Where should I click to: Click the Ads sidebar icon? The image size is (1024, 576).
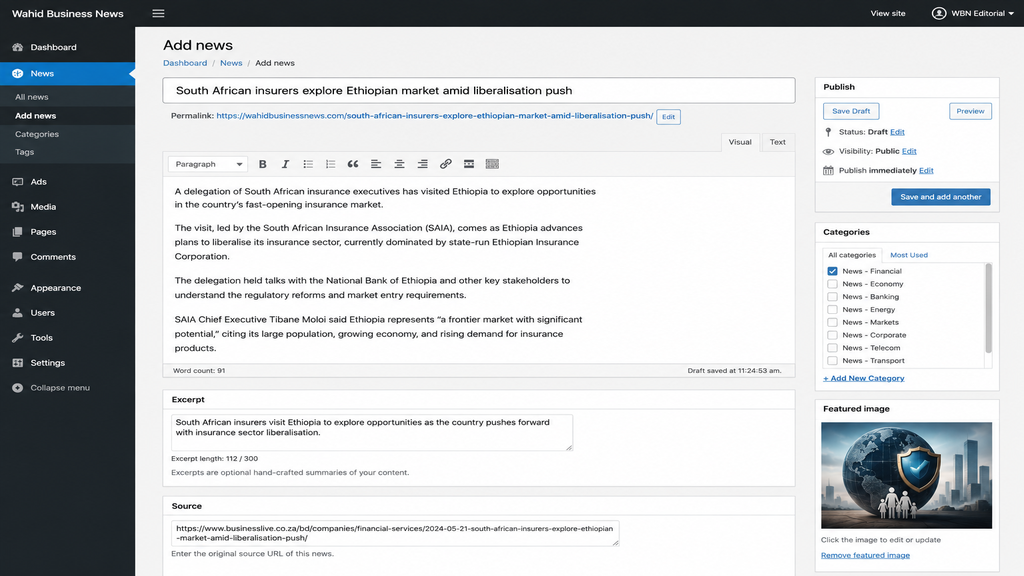[x=18, y=182]
